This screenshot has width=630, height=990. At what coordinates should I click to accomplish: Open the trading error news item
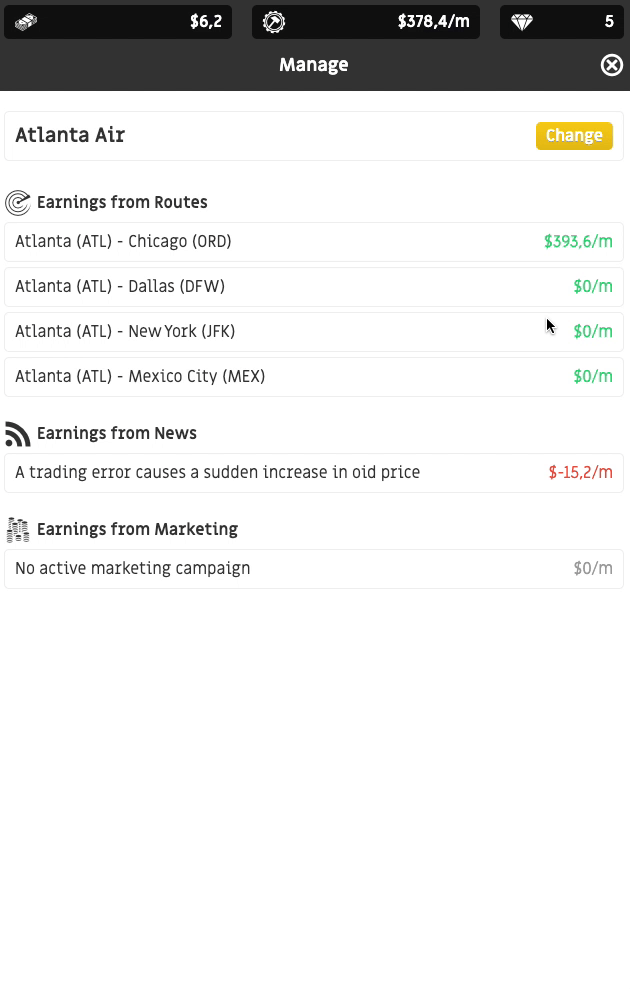click(314, 473)
